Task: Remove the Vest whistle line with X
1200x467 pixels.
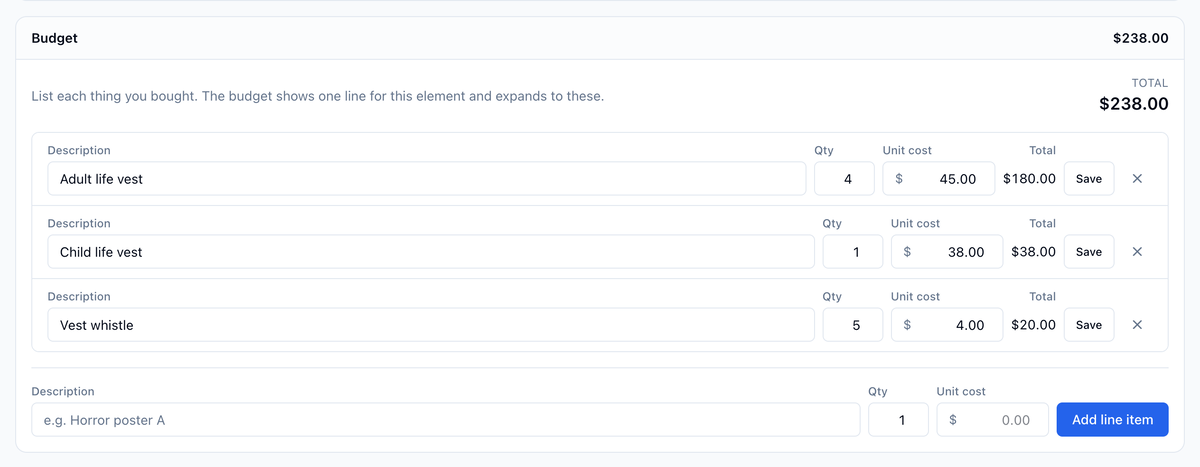Action: click(x=1137, y=325)
